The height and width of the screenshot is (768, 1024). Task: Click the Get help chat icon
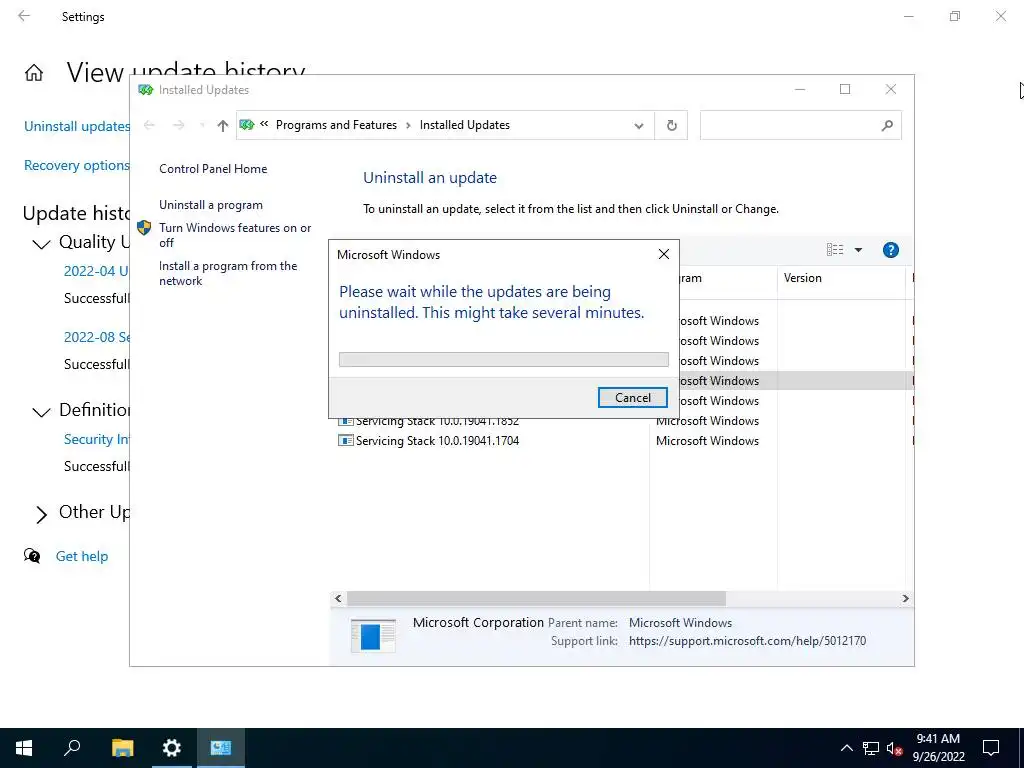point(32,556)
